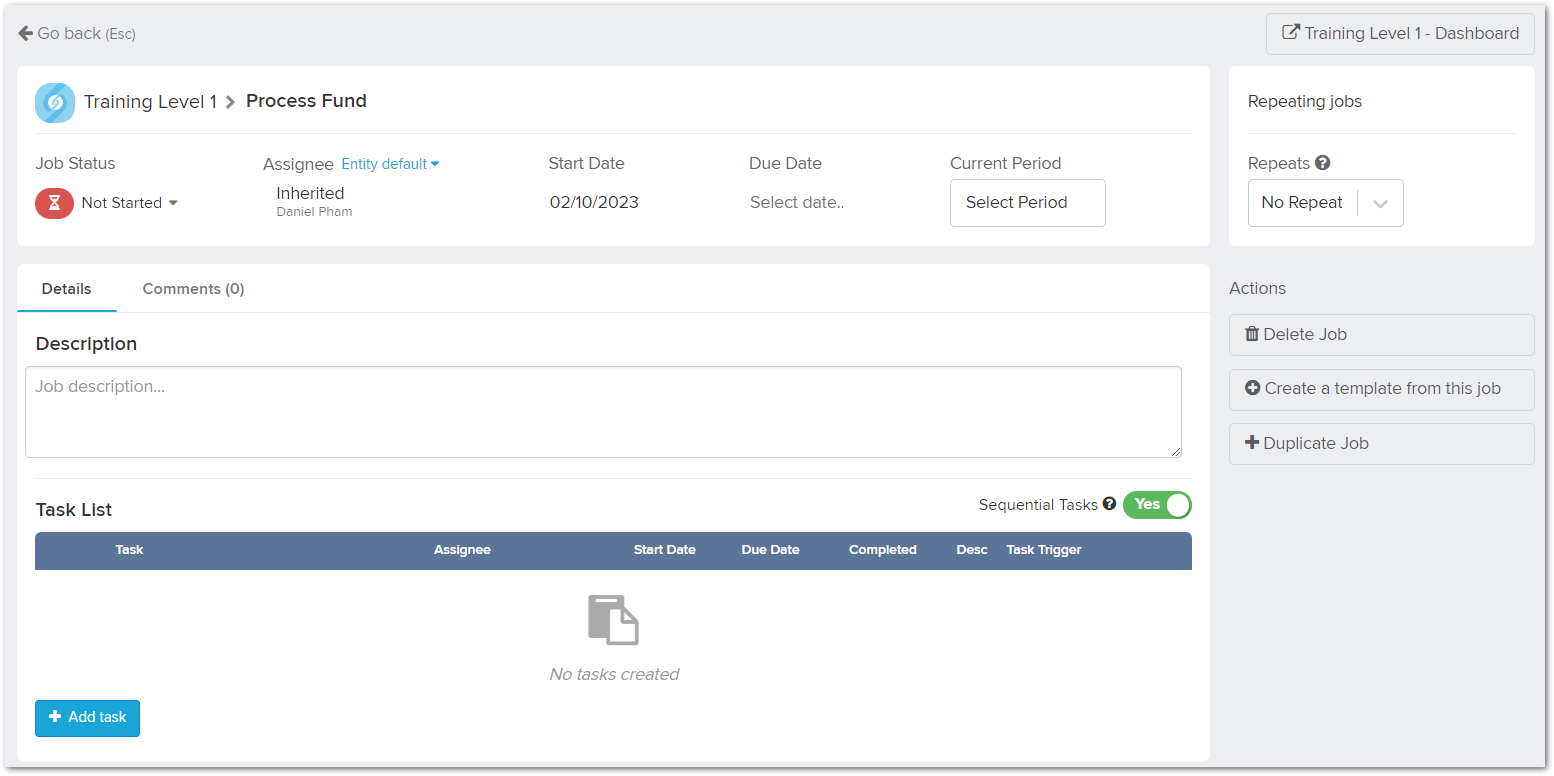Click the Task Trigger column header
The height and width of the screenshot is (776, 1554).
[1044, 550]
